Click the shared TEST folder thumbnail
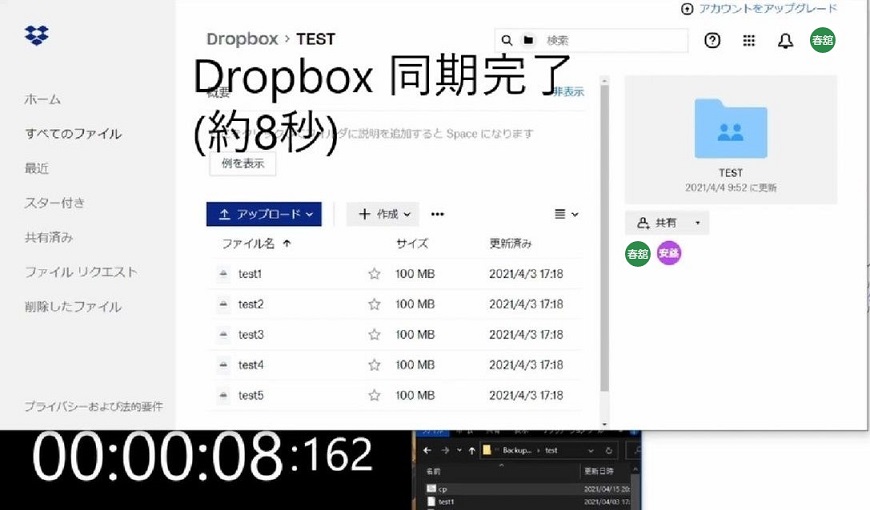 [x=731, y=129]
